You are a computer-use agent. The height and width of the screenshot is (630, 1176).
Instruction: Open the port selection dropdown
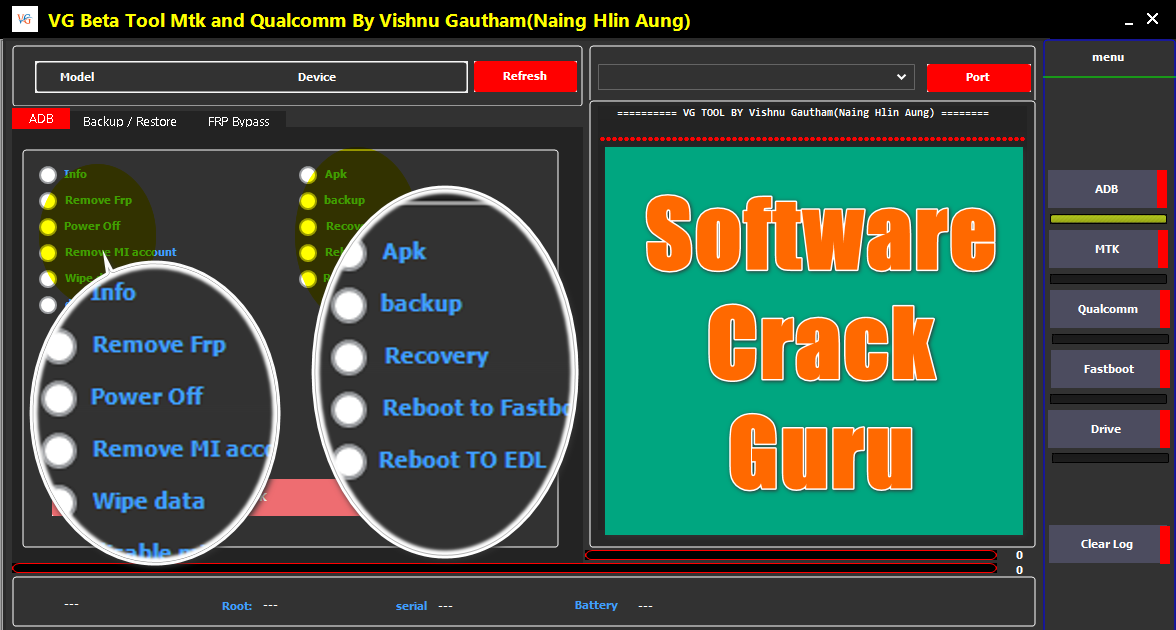click(x=900, y=77)
